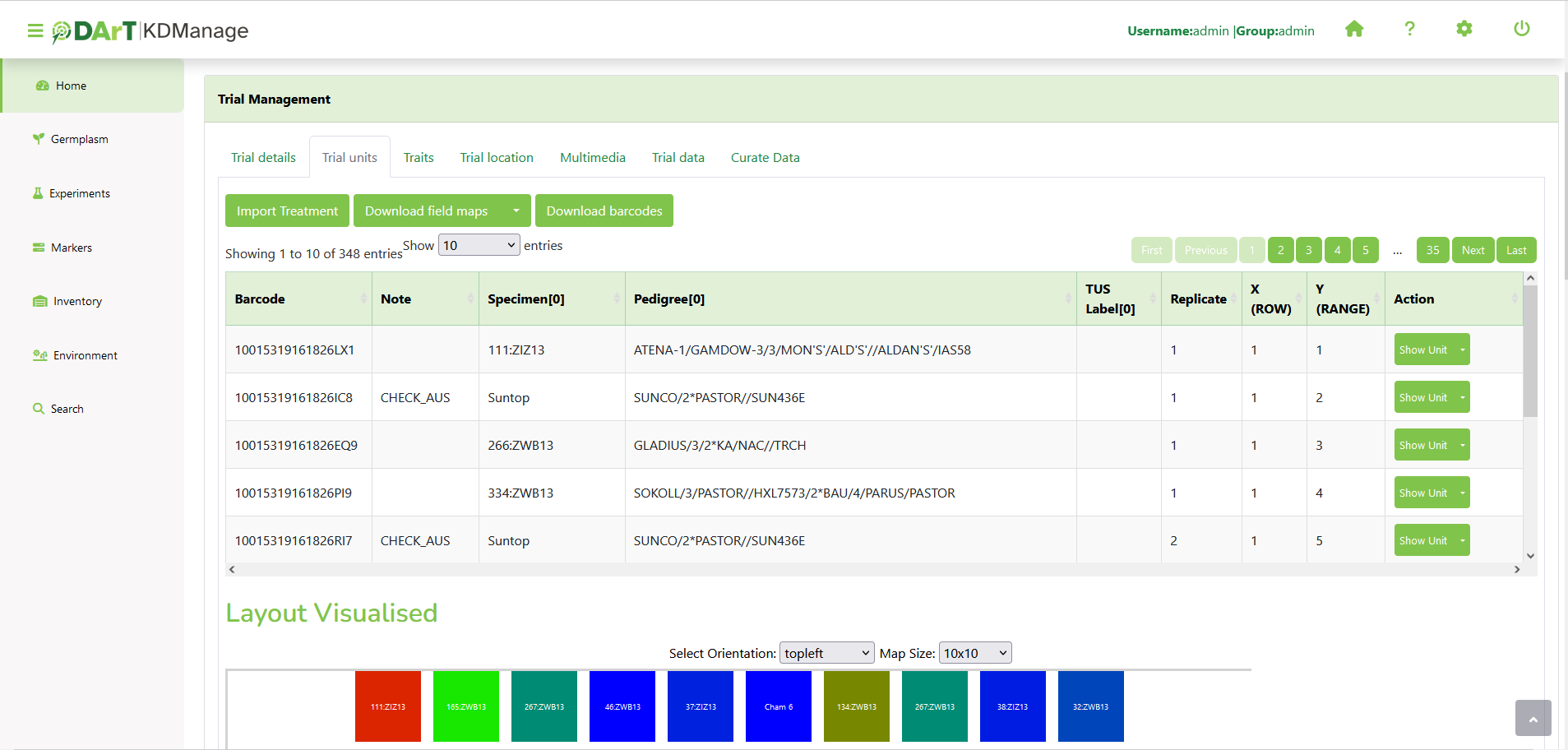This screenshot has height=750, width=1568.
Task: Open Germplasm from the sidebar
Action: 79,139
